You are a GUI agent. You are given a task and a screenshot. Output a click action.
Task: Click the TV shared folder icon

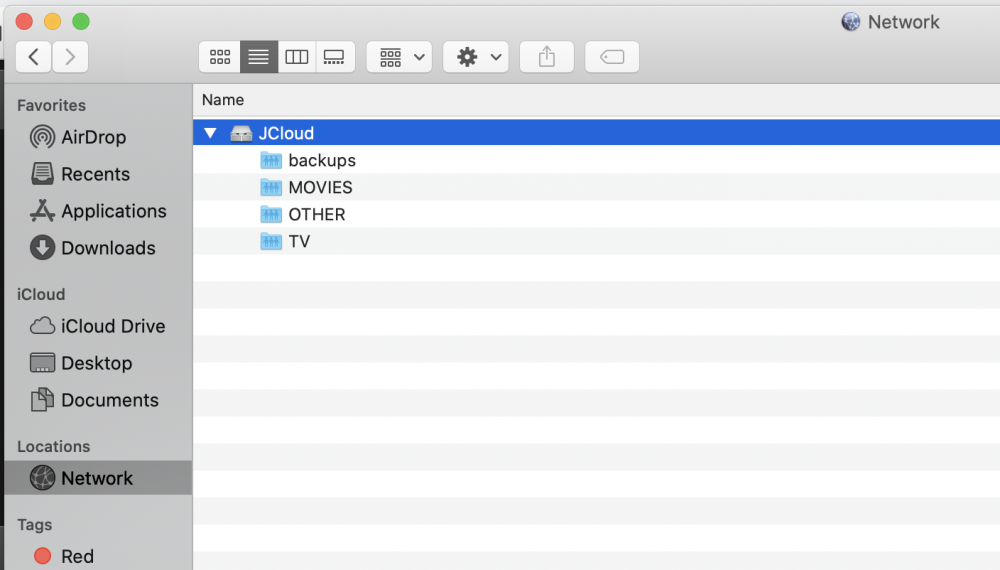coord(271,241)
